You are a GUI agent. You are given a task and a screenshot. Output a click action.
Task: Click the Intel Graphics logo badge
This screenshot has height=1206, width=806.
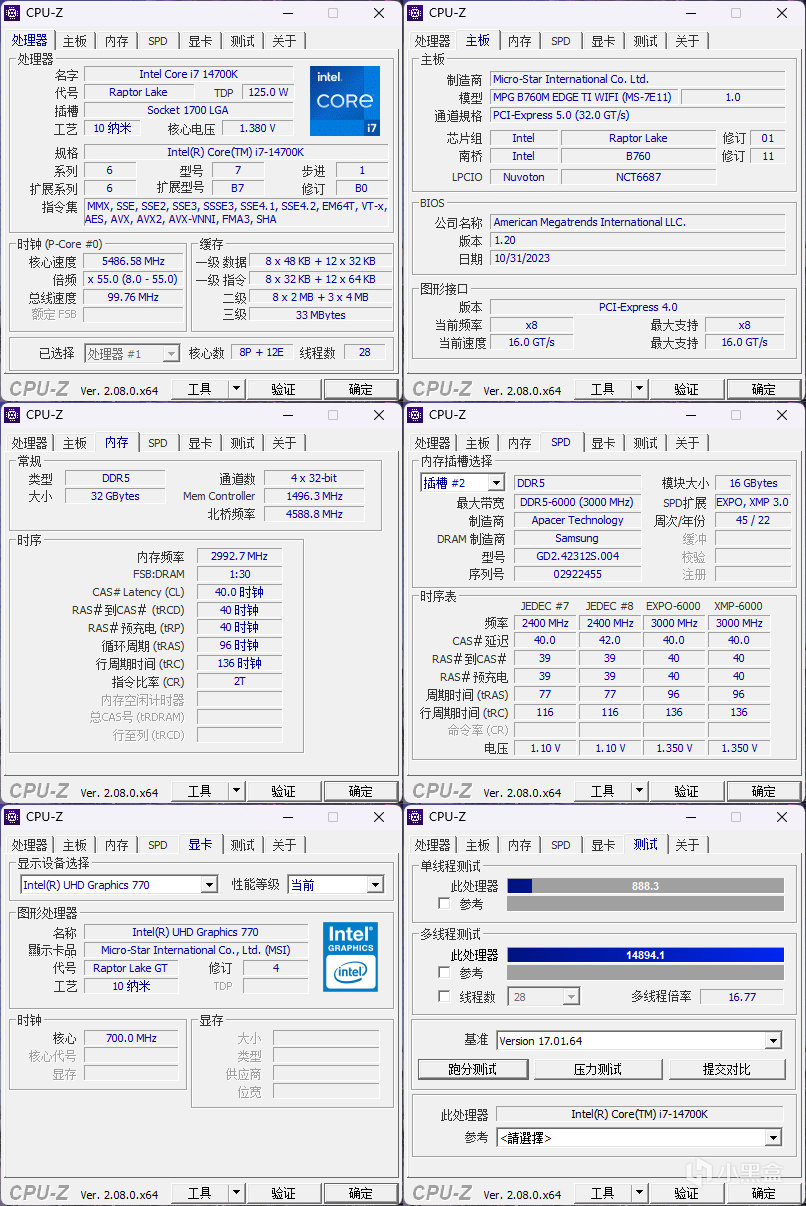[351, 956]
